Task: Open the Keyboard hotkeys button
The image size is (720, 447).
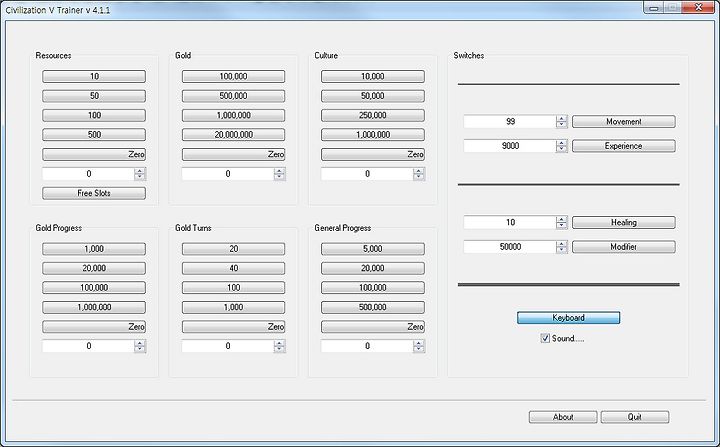Action: 568,317
